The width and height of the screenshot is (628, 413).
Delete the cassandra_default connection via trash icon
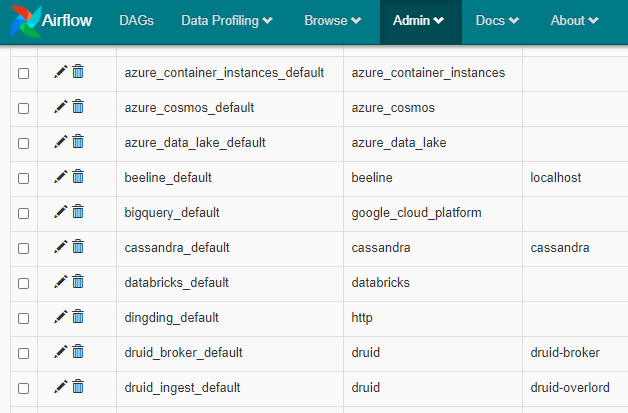(x=78, y=247)
